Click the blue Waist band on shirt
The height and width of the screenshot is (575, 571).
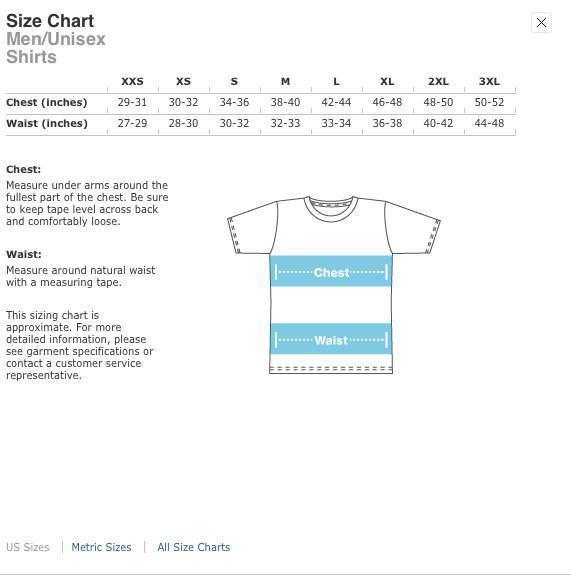[331, 339]
